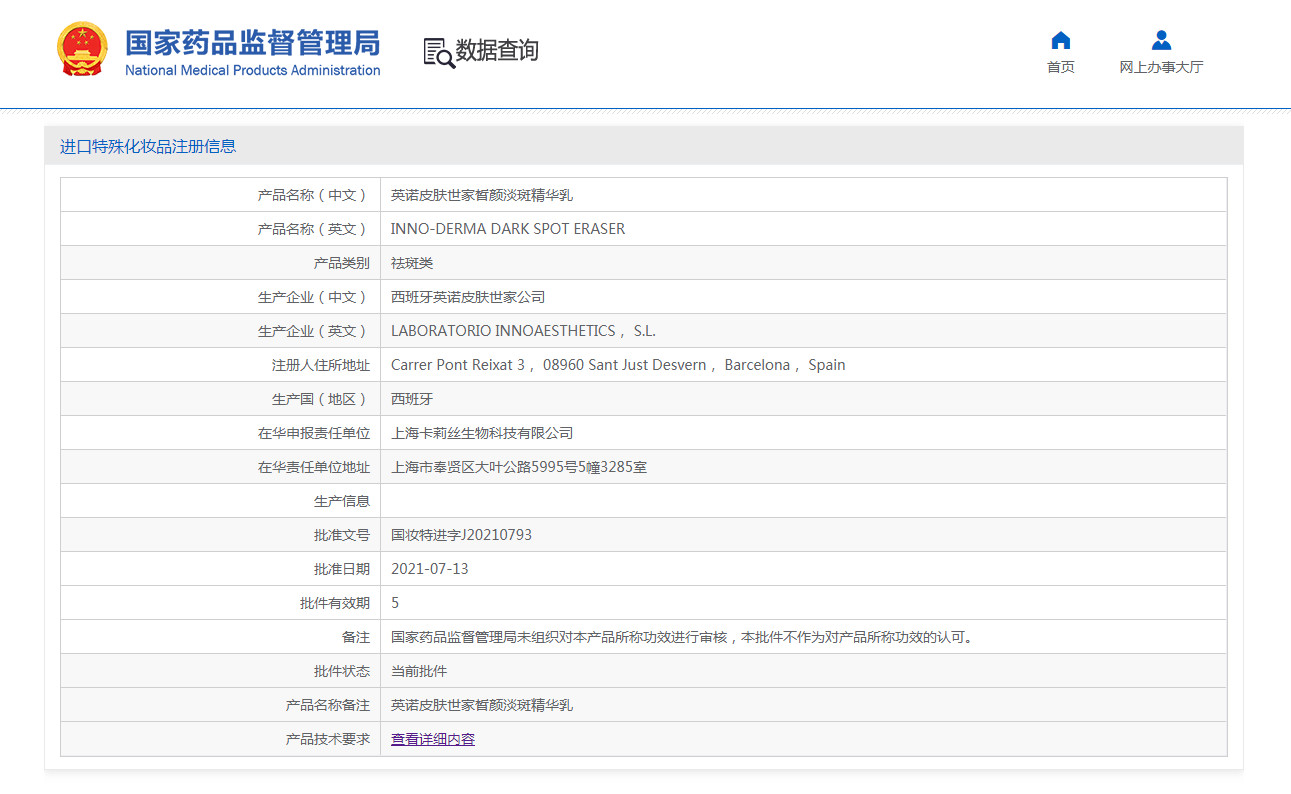Click the 产品名称备注 label cell
Screen dimensions: 1291x794
coord(221,705)
